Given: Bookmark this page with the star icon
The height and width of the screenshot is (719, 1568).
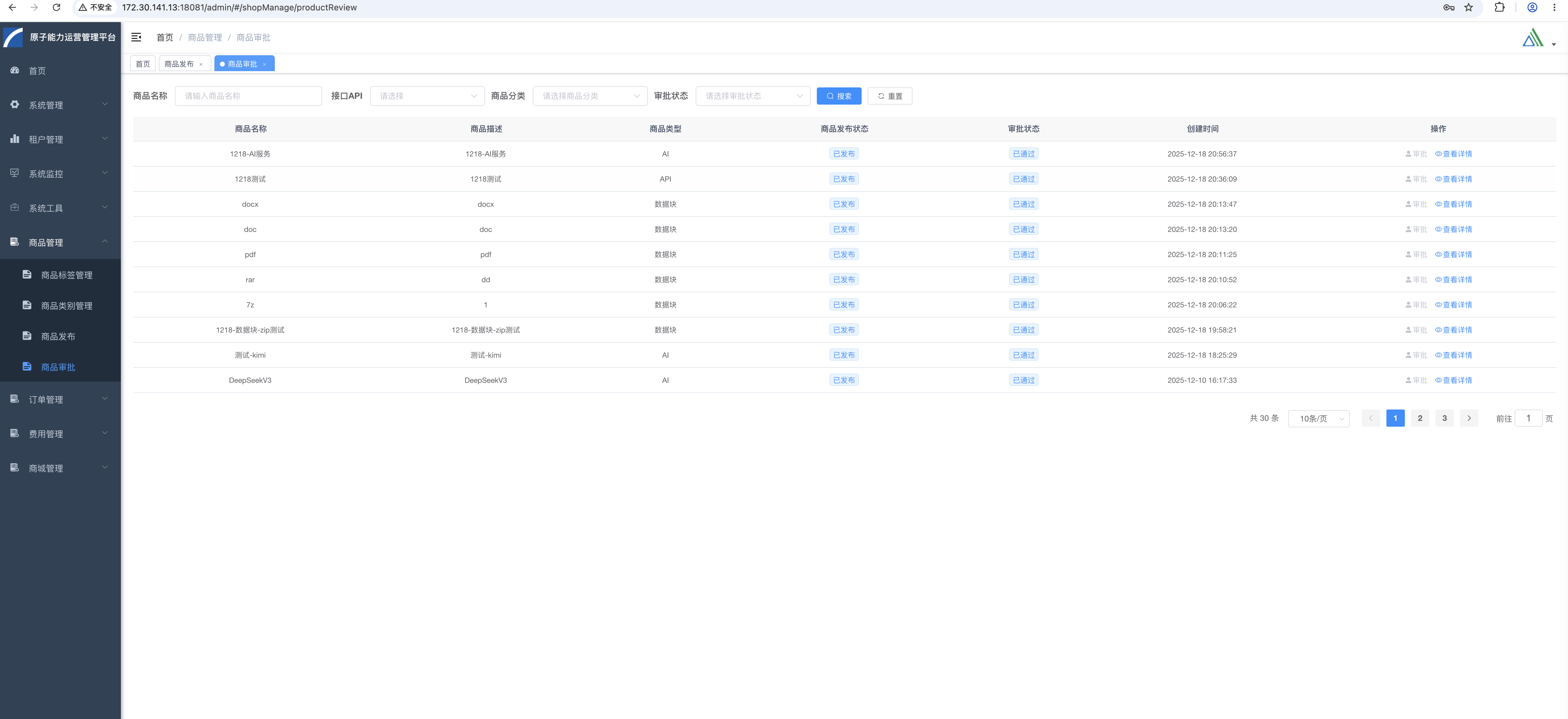Looking at the screenshot, I should (x=1469, y=7).
